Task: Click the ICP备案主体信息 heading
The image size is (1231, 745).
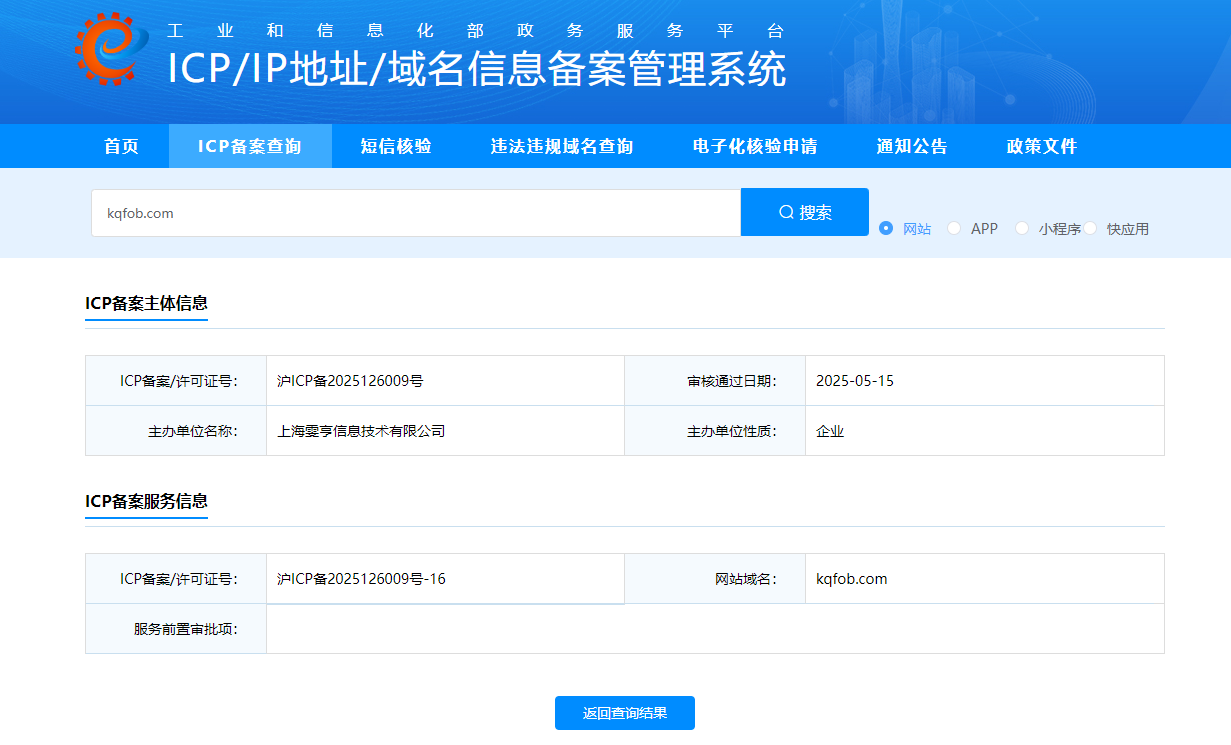Action: (146, 303)
